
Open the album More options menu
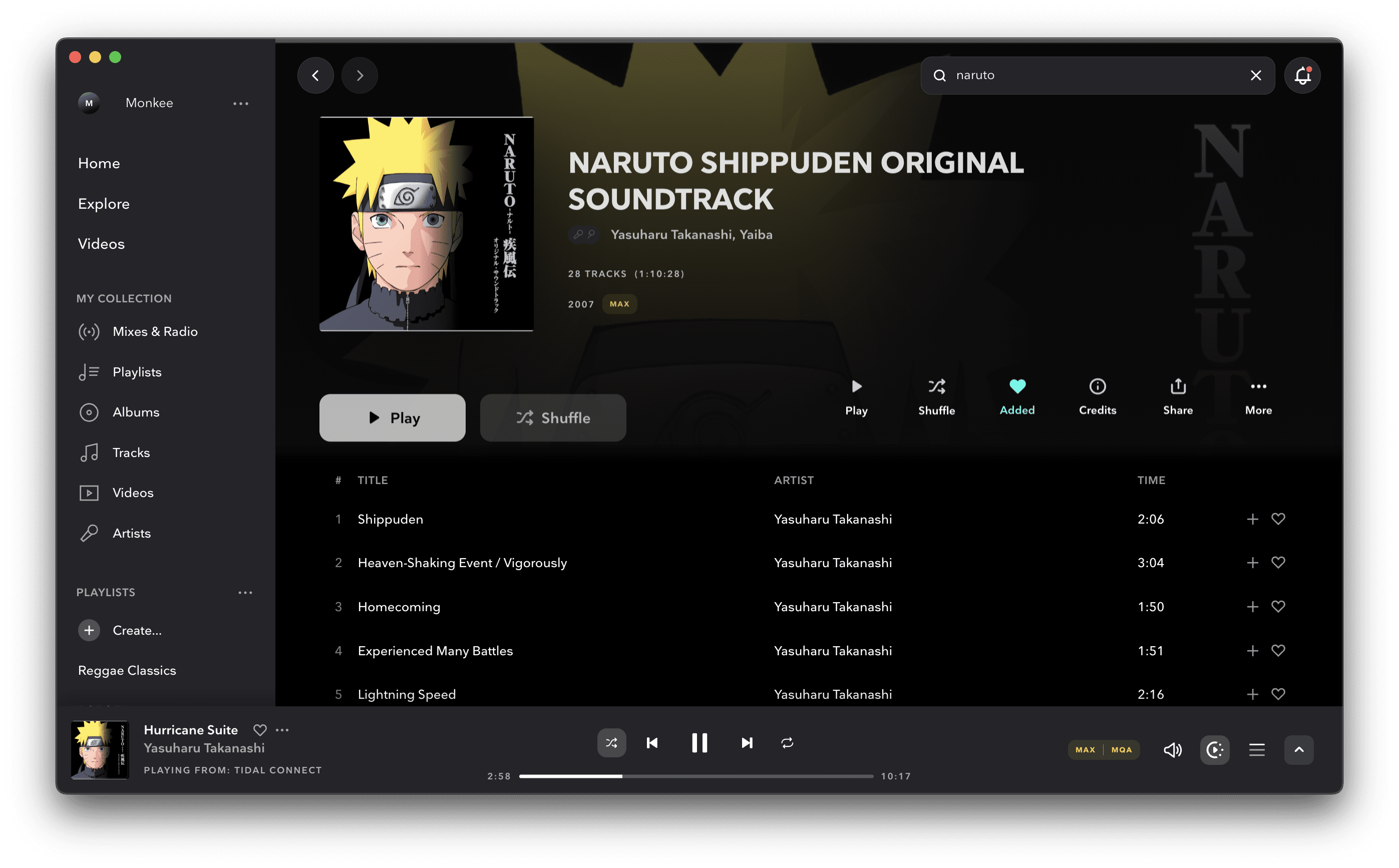point(1258,396)
